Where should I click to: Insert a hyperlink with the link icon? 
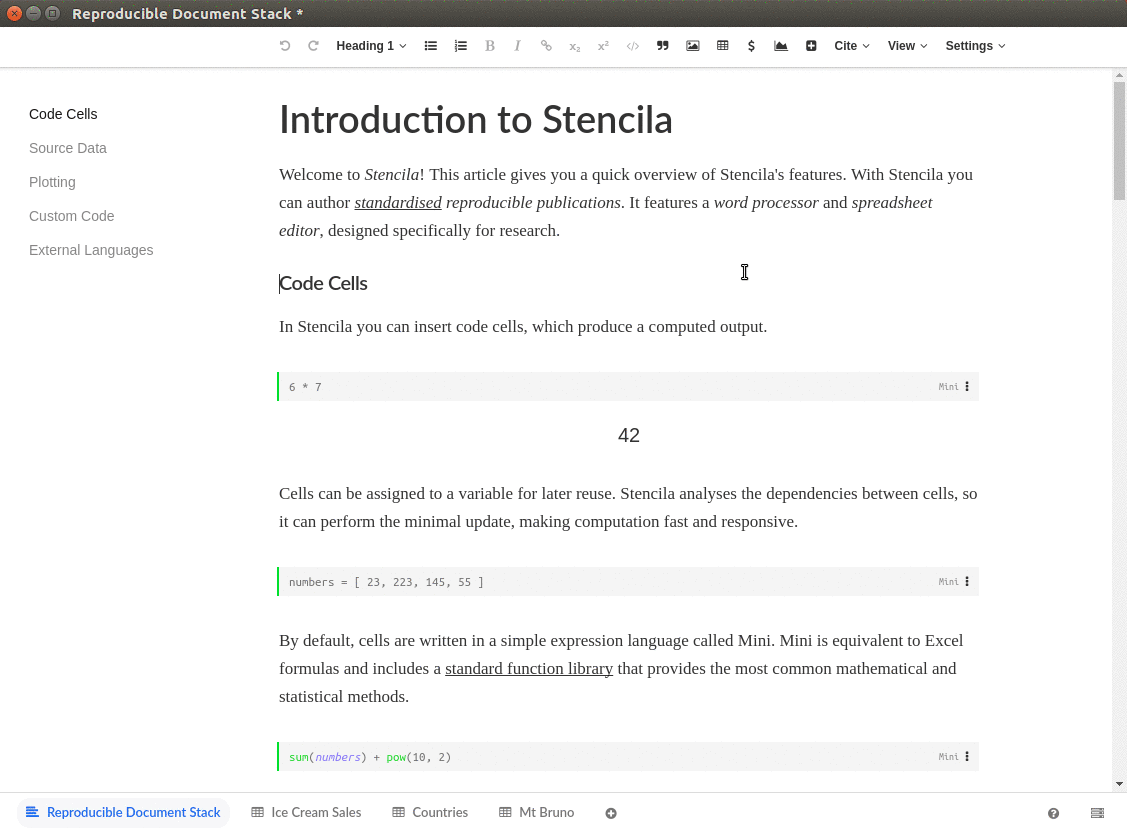click(546, 45)
